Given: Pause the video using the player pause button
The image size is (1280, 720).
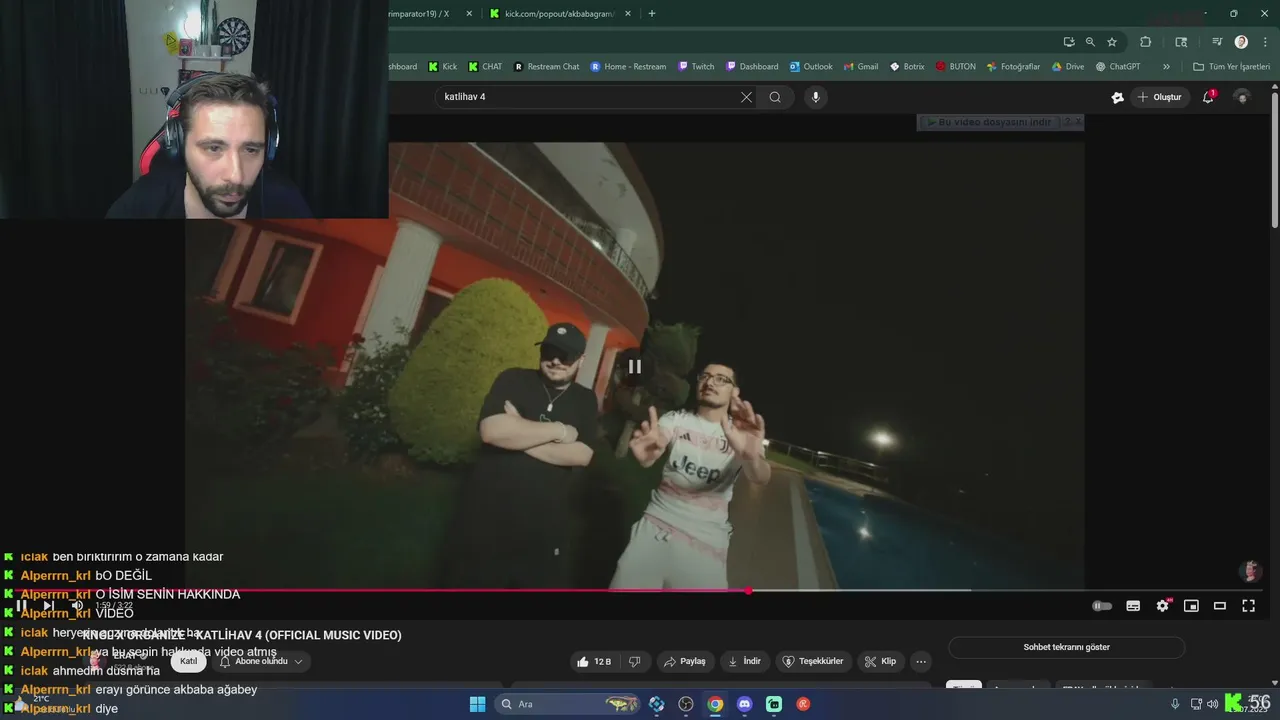Looking at the screenshot, I should coord(21,606).
